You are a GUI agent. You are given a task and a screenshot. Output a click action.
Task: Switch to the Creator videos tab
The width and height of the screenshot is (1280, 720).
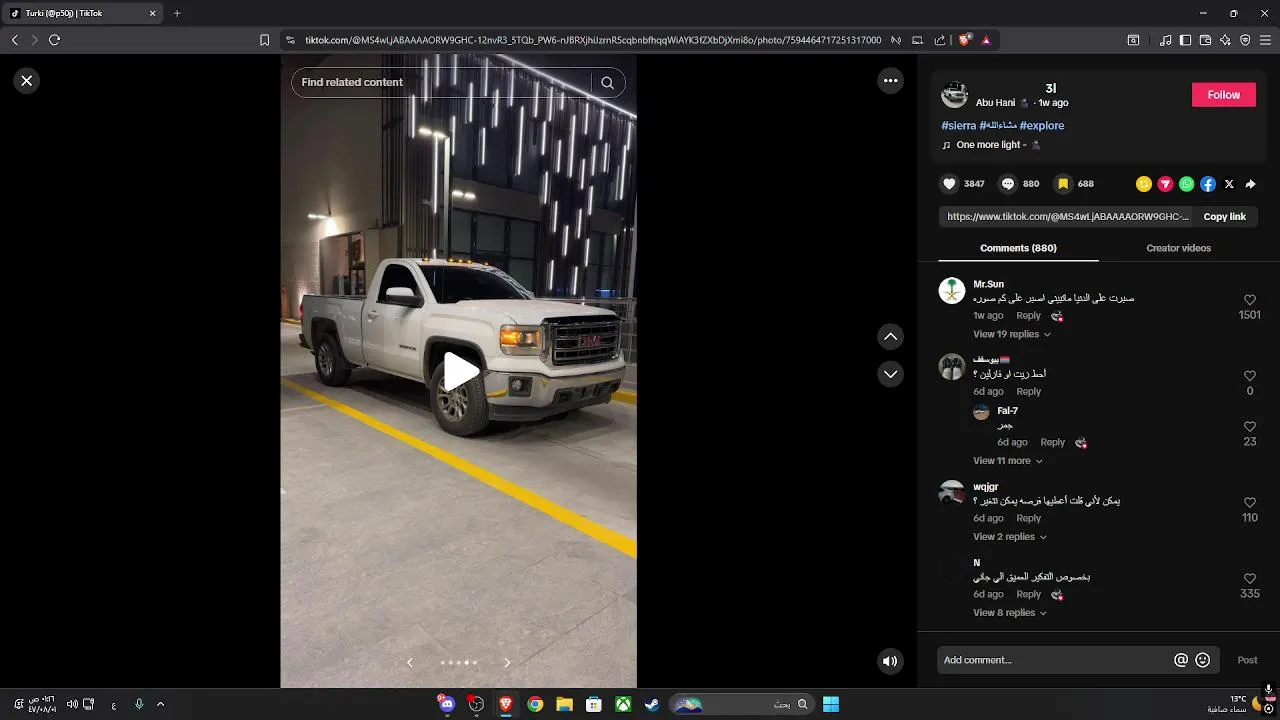click(1178, 248)
